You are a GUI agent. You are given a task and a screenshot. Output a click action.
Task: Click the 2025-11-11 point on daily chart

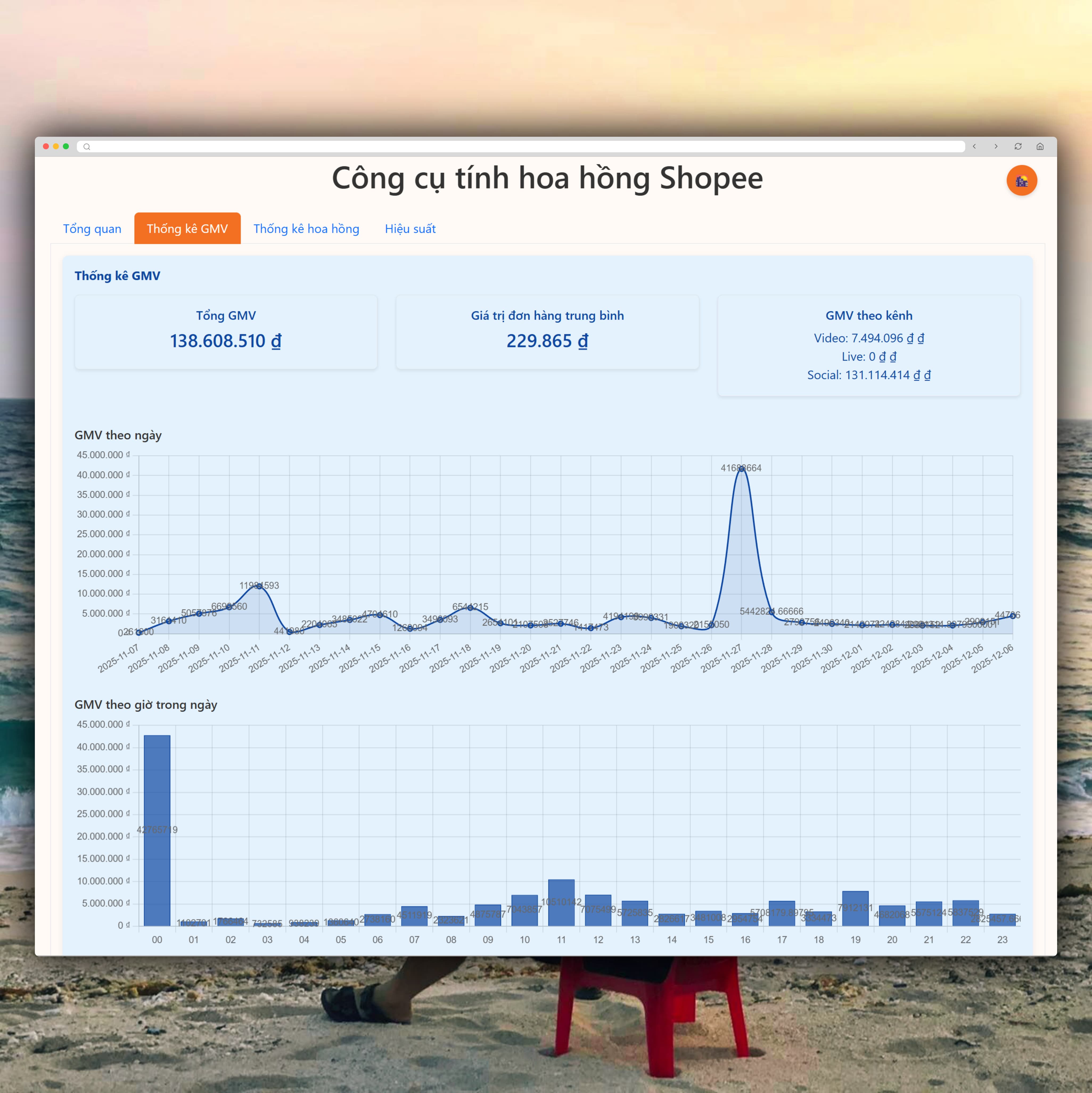pos(260,587)
